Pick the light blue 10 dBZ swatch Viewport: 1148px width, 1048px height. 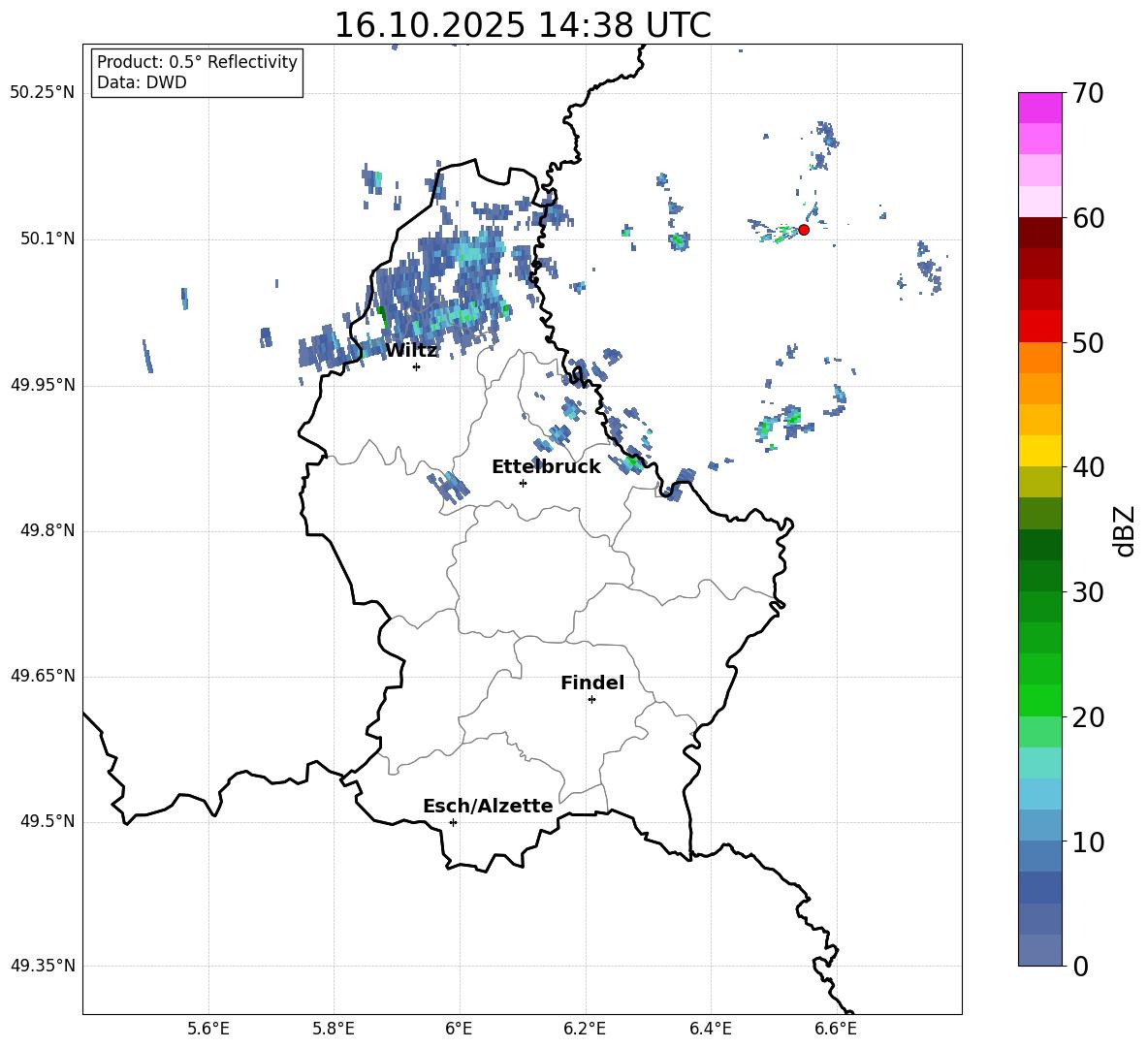pyautogui.click(x=1039, y=825)
